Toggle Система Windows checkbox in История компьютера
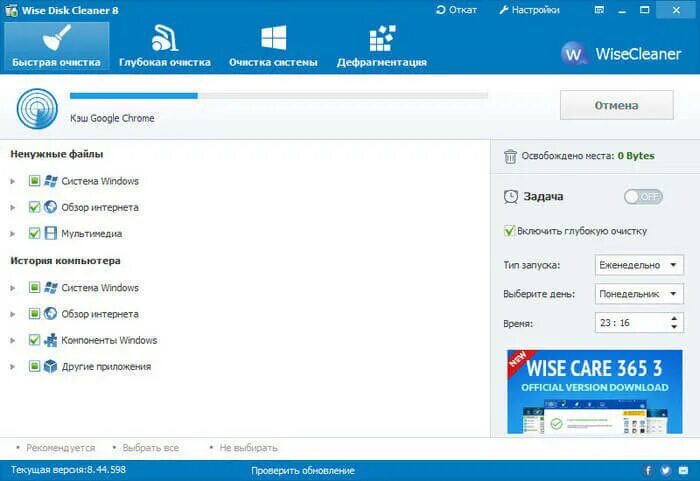700x481 pixels. click(x=34, y=287)
